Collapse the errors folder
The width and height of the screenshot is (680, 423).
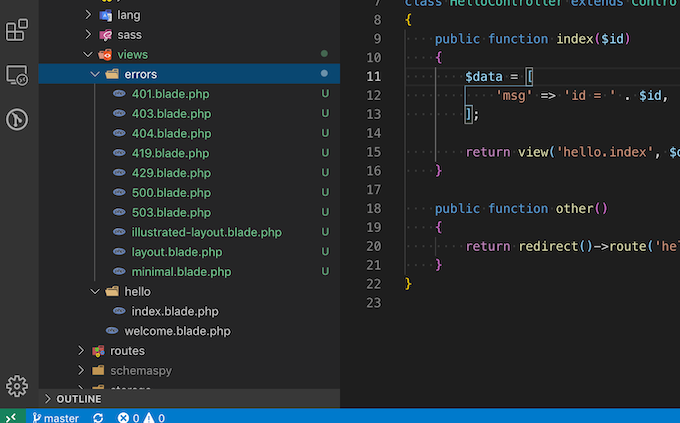(x=95, y=74)
